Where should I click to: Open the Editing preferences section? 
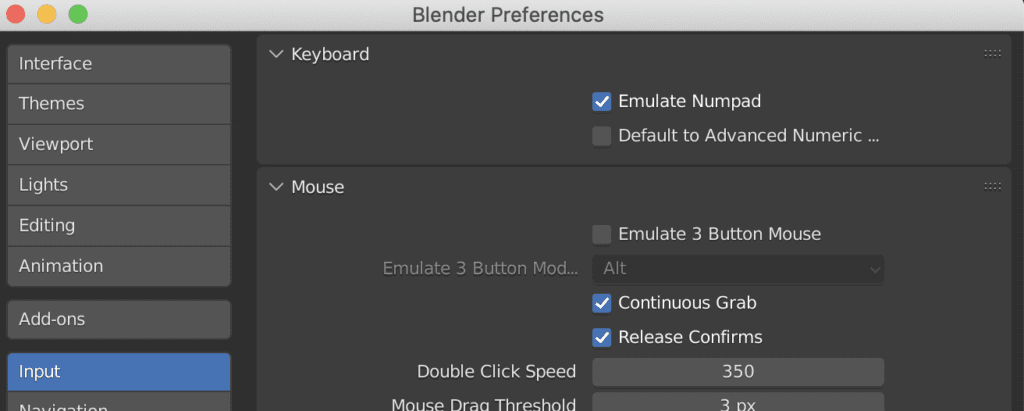coord(119,225)
